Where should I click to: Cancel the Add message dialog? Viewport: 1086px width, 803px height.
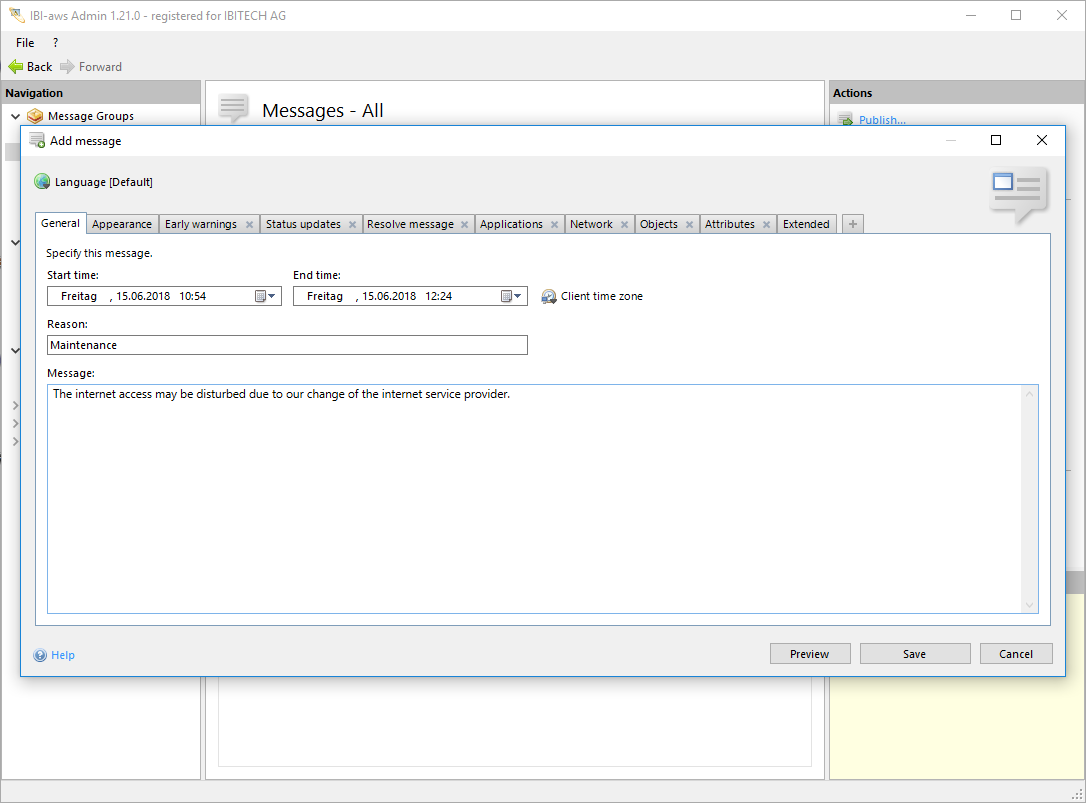point(1015,654)
